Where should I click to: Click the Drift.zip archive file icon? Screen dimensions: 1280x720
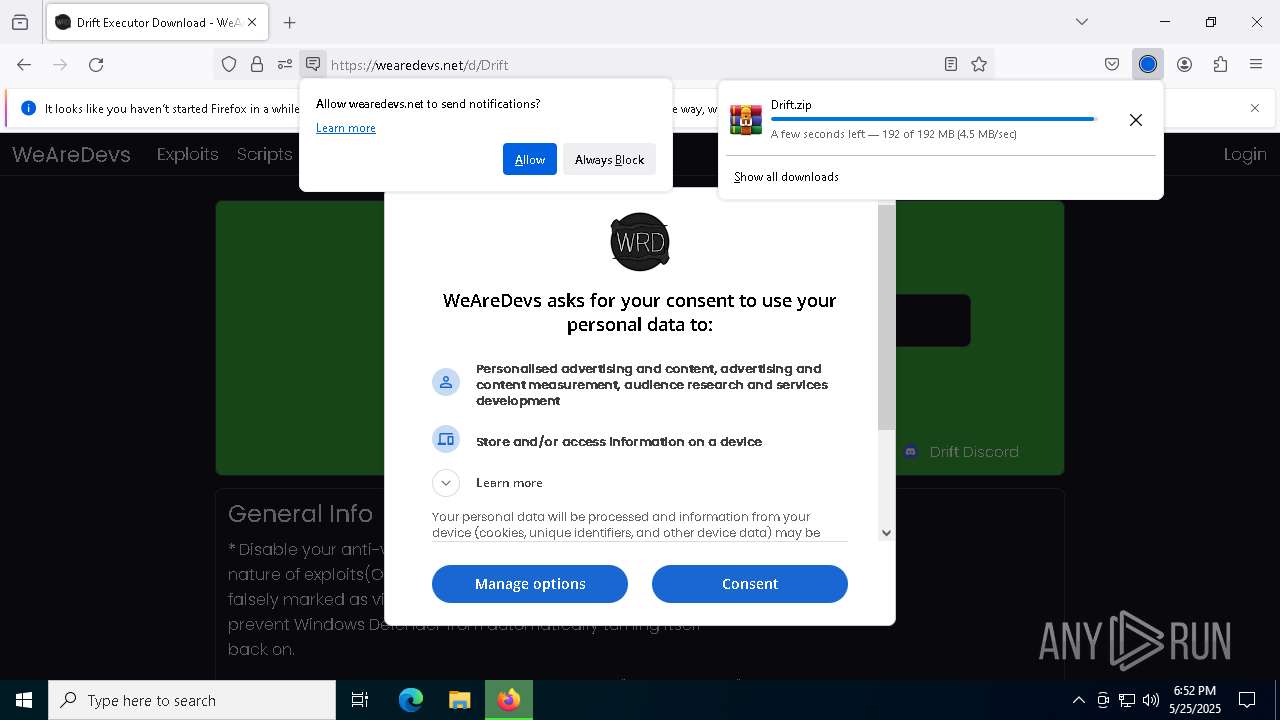pyautogui.click(x=746, y=119)
